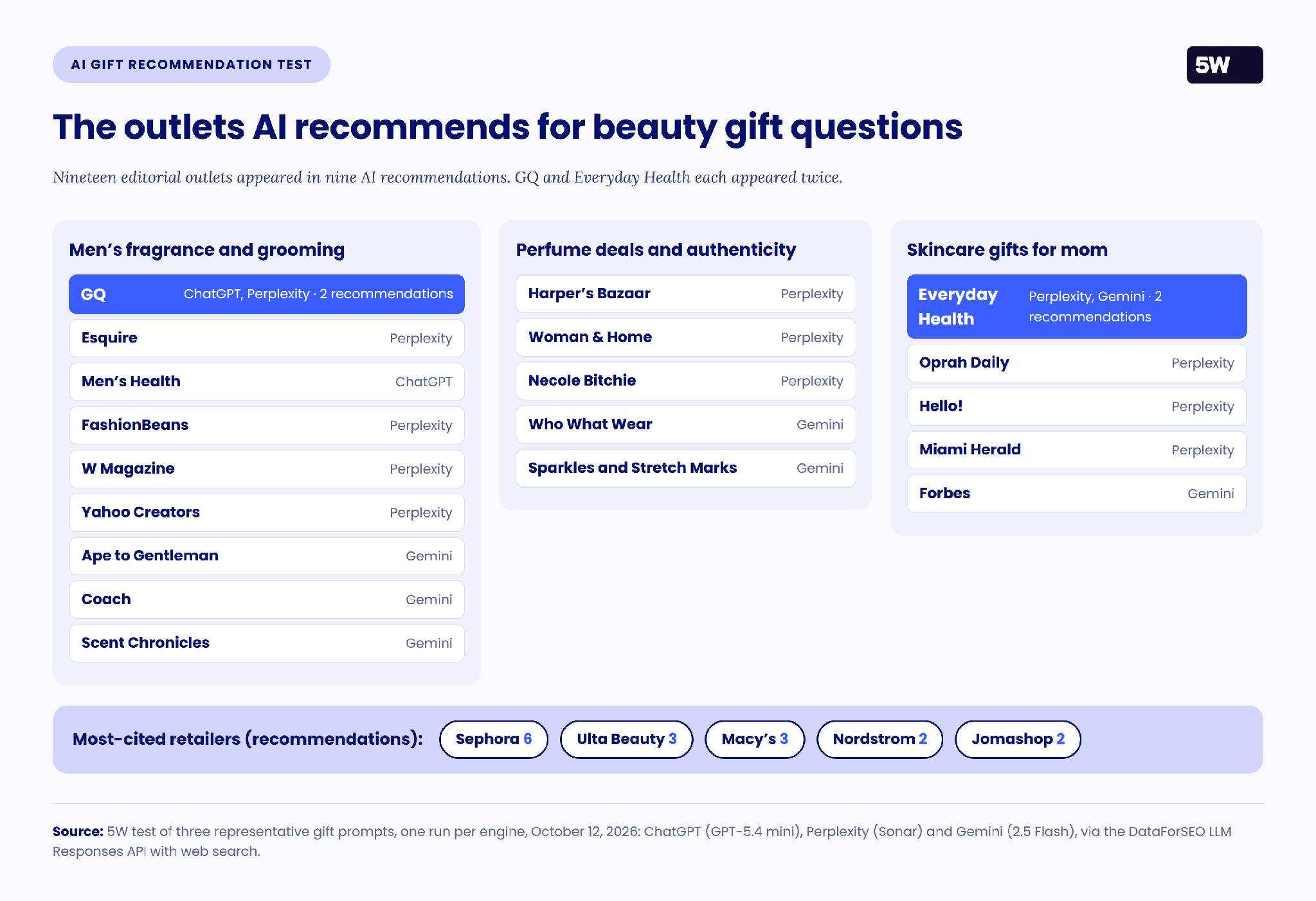Select the Who What Wear row
This screenshot has width=1316, height=901.
click(x=686, y=425)
